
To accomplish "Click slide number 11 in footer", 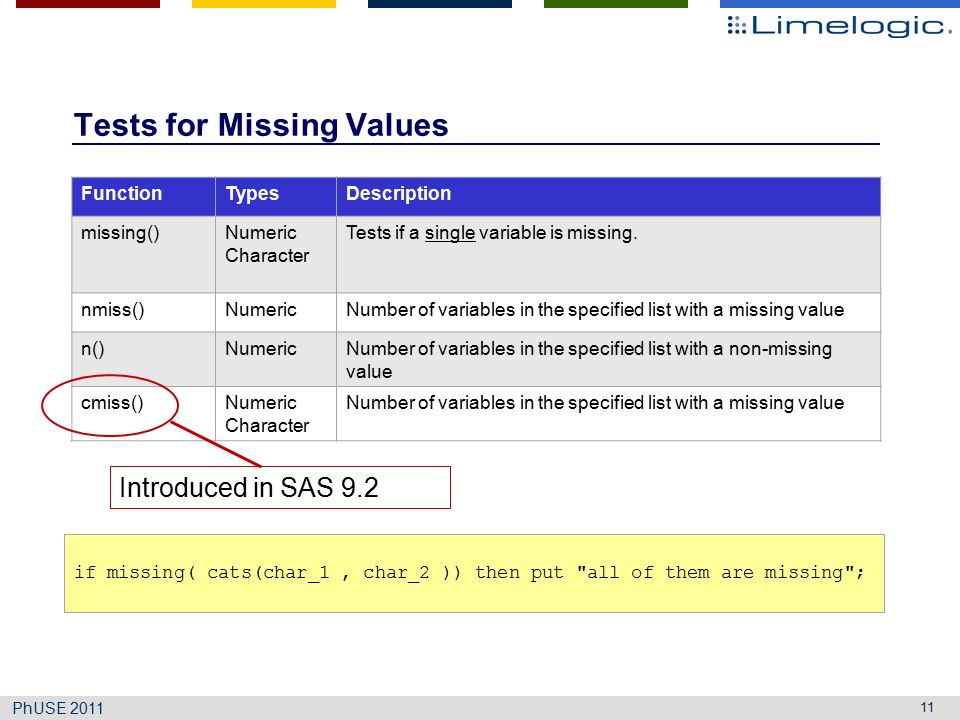I will [x=927, y=708].
